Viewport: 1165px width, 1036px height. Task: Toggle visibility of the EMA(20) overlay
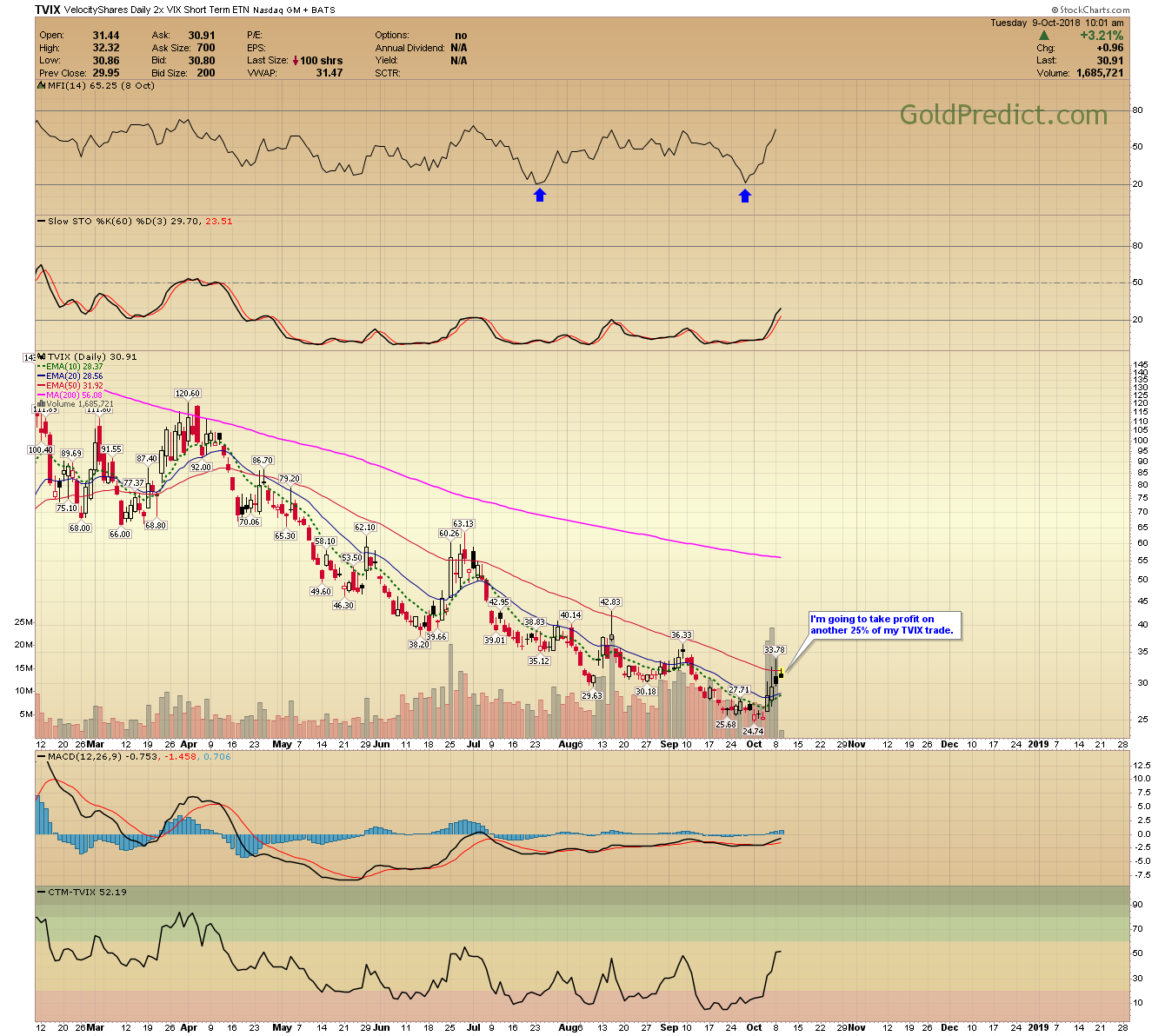42,375
